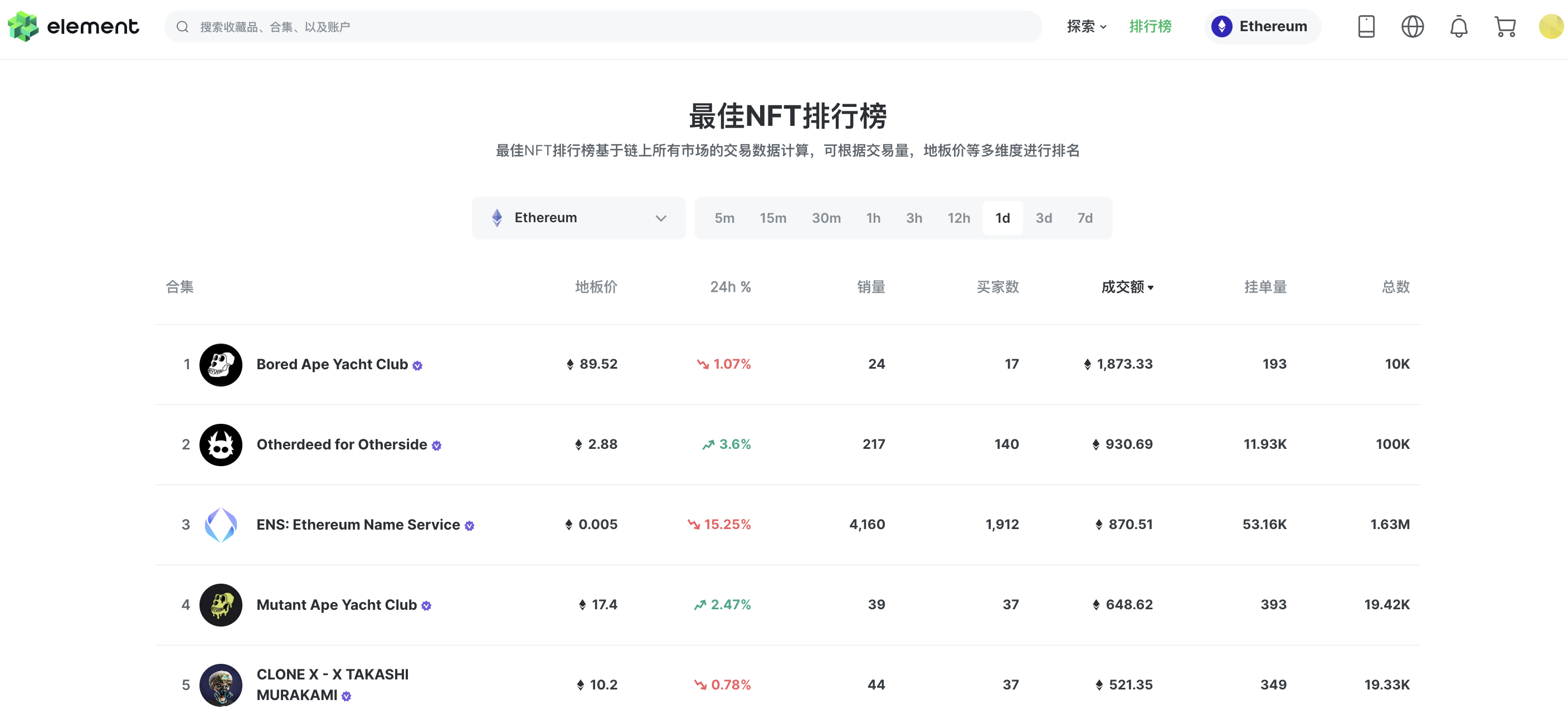Select the 12h time range
Image resolution: width=1568 pixels, height=724 pixels.
tap(959, 218)
